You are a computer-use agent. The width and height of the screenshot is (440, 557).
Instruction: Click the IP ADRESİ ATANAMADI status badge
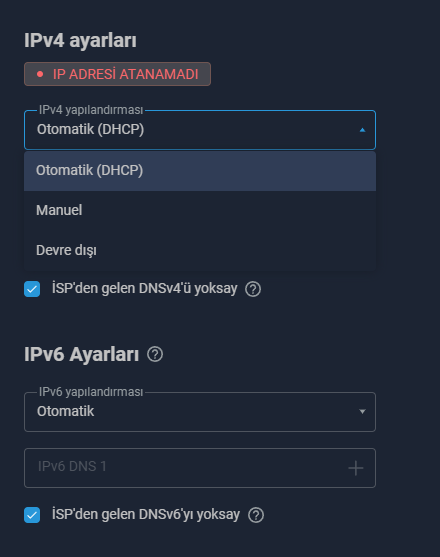(x=117, y=74)
